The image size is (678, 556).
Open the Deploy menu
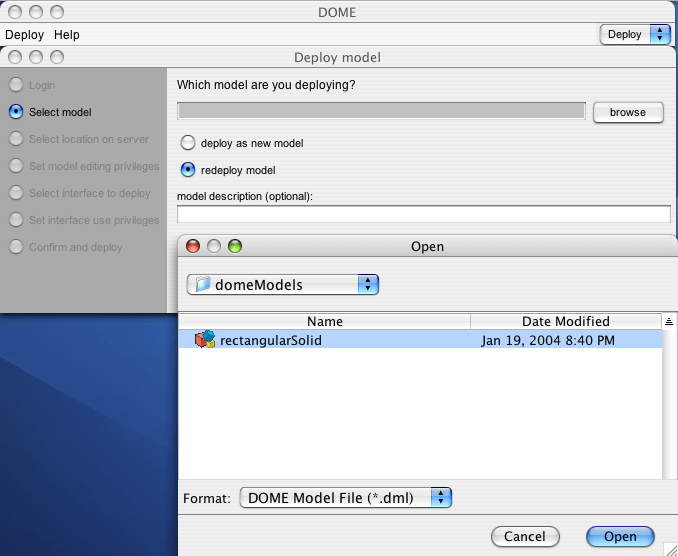[x=25, y=35]
